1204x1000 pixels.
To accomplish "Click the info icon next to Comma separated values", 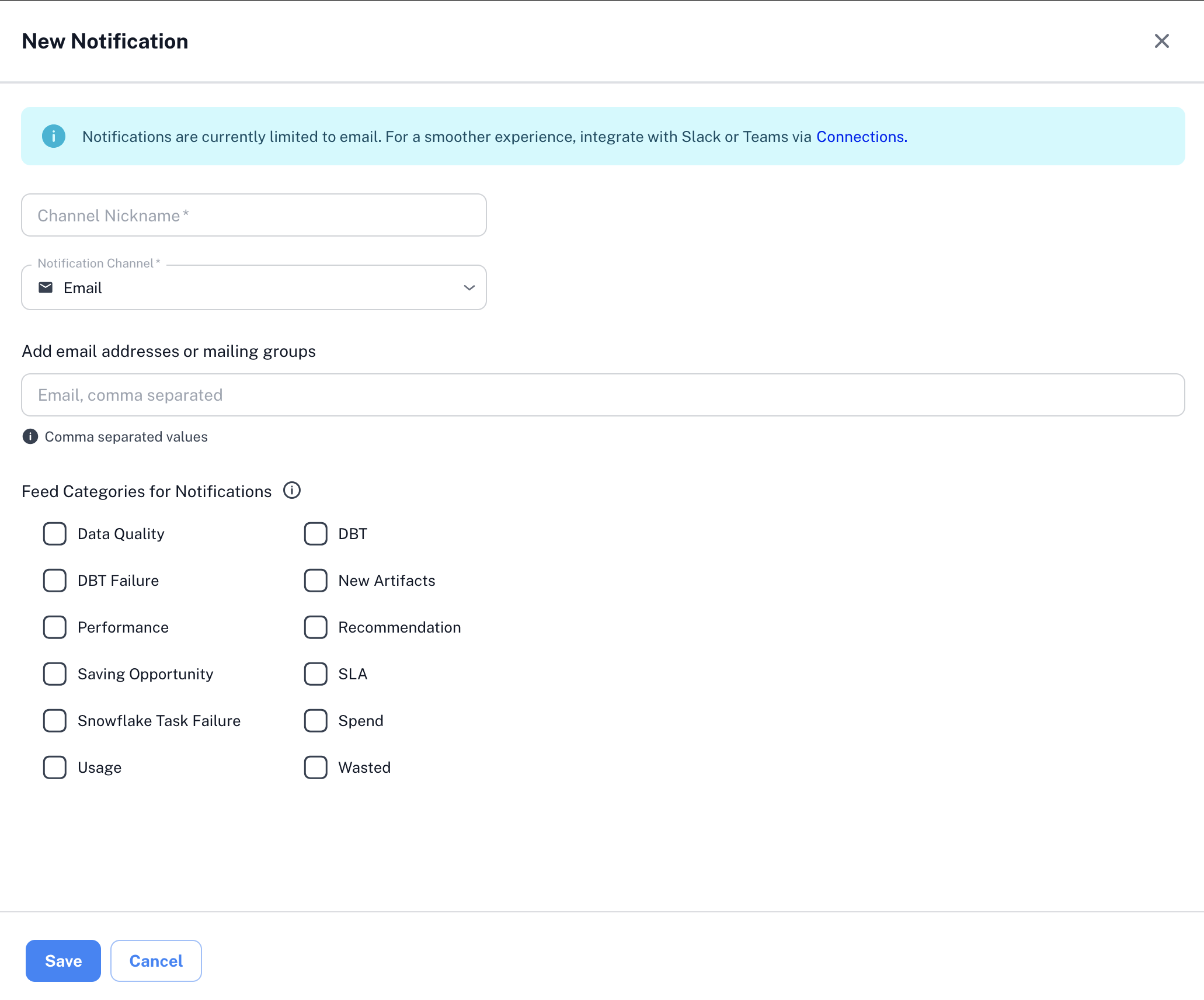I will (x=30, y=436).
